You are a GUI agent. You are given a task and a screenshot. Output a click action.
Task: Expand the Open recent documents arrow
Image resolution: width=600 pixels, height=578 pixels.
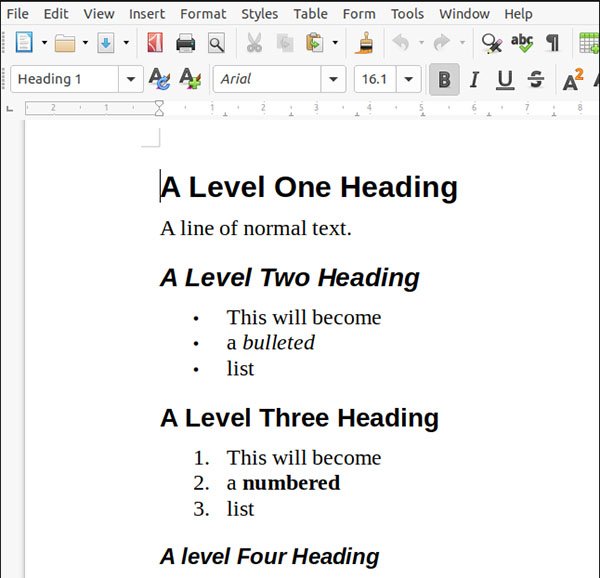(x=85, y=42)
